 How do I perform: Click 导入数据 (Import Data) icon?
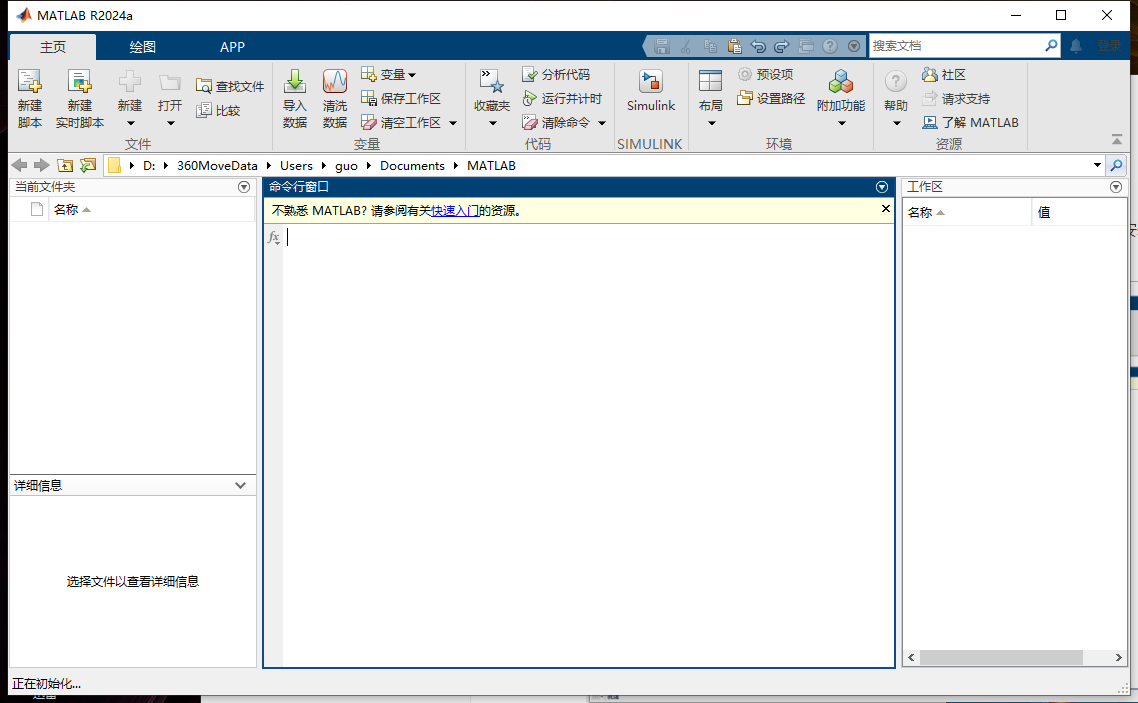click(x=295, y=81)
